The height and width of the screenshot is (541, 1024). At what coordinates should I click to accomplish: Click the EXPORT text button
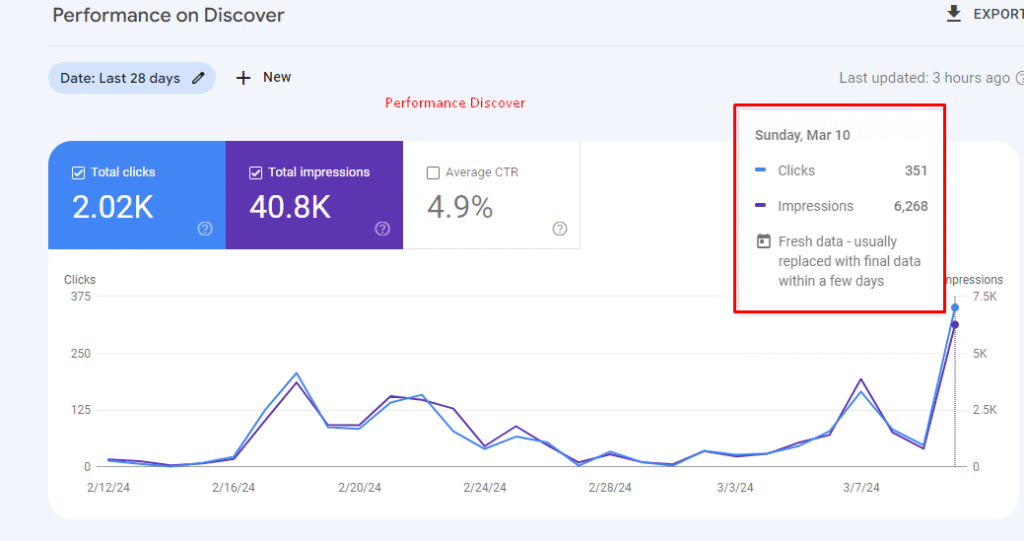click(997, 14)
